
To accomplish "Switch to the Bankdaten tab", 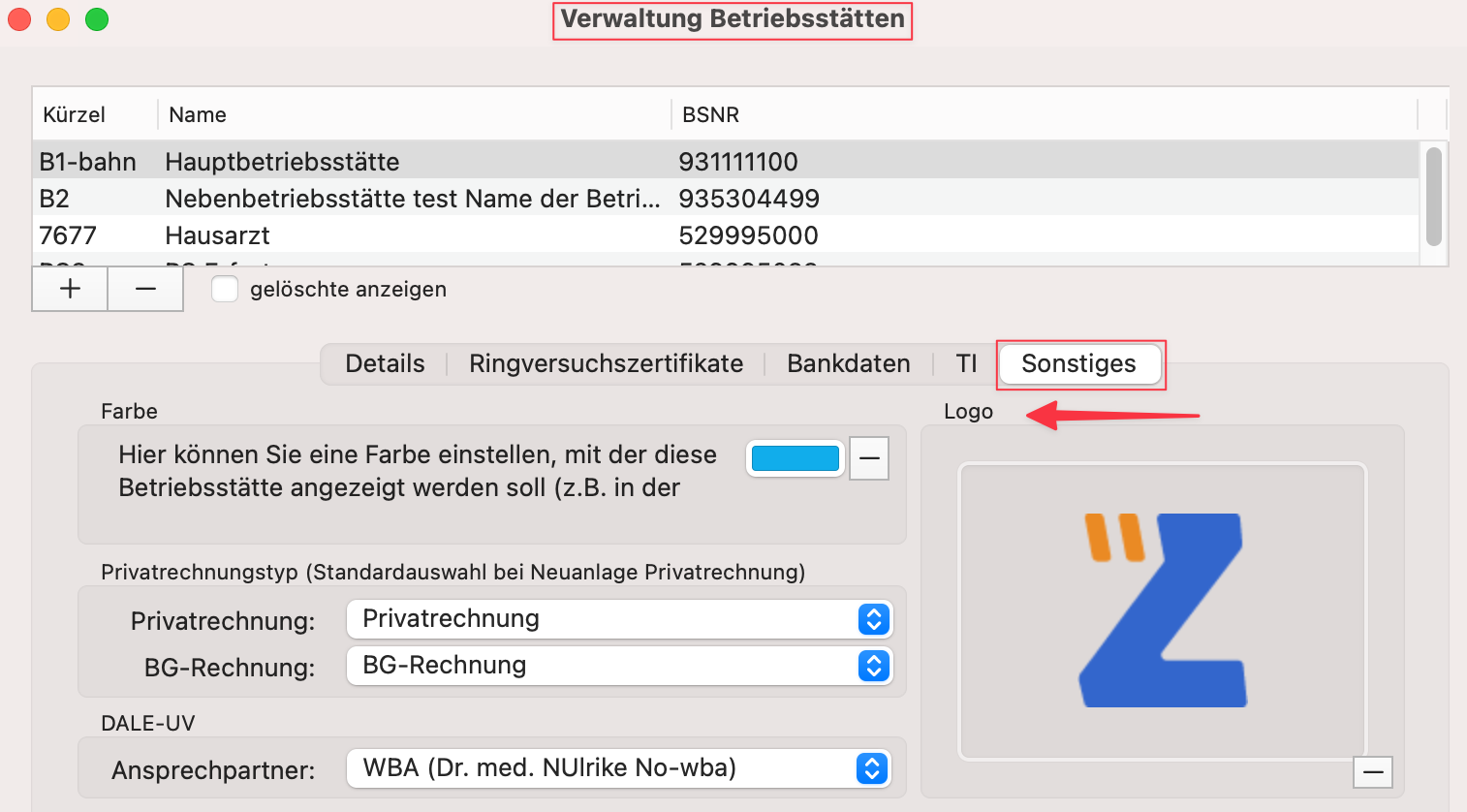I will 848,363.
